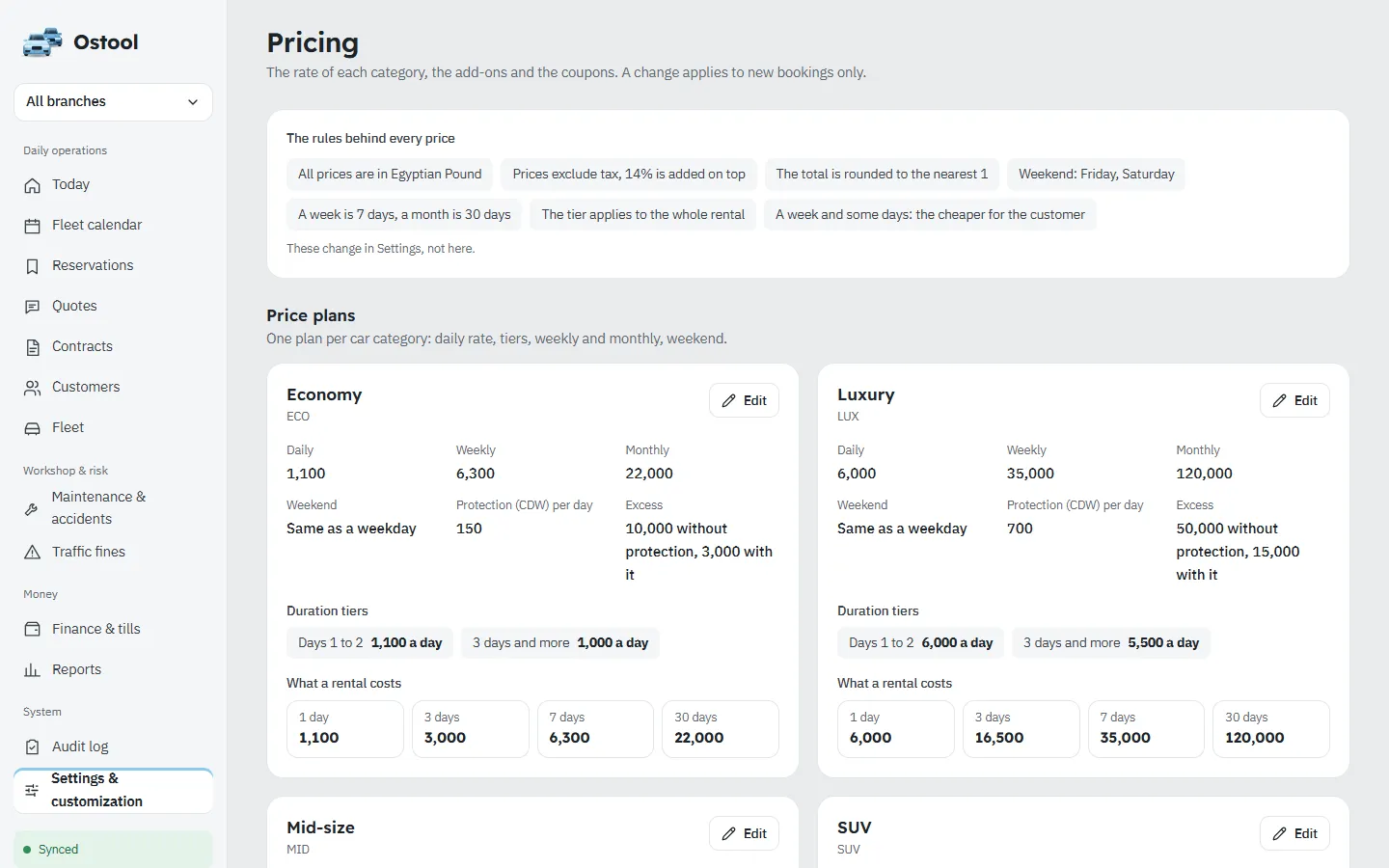Go to Maintenance & accidents
Image resolution: width=1389 pixels, height=868 pixels.
point(113,508)
